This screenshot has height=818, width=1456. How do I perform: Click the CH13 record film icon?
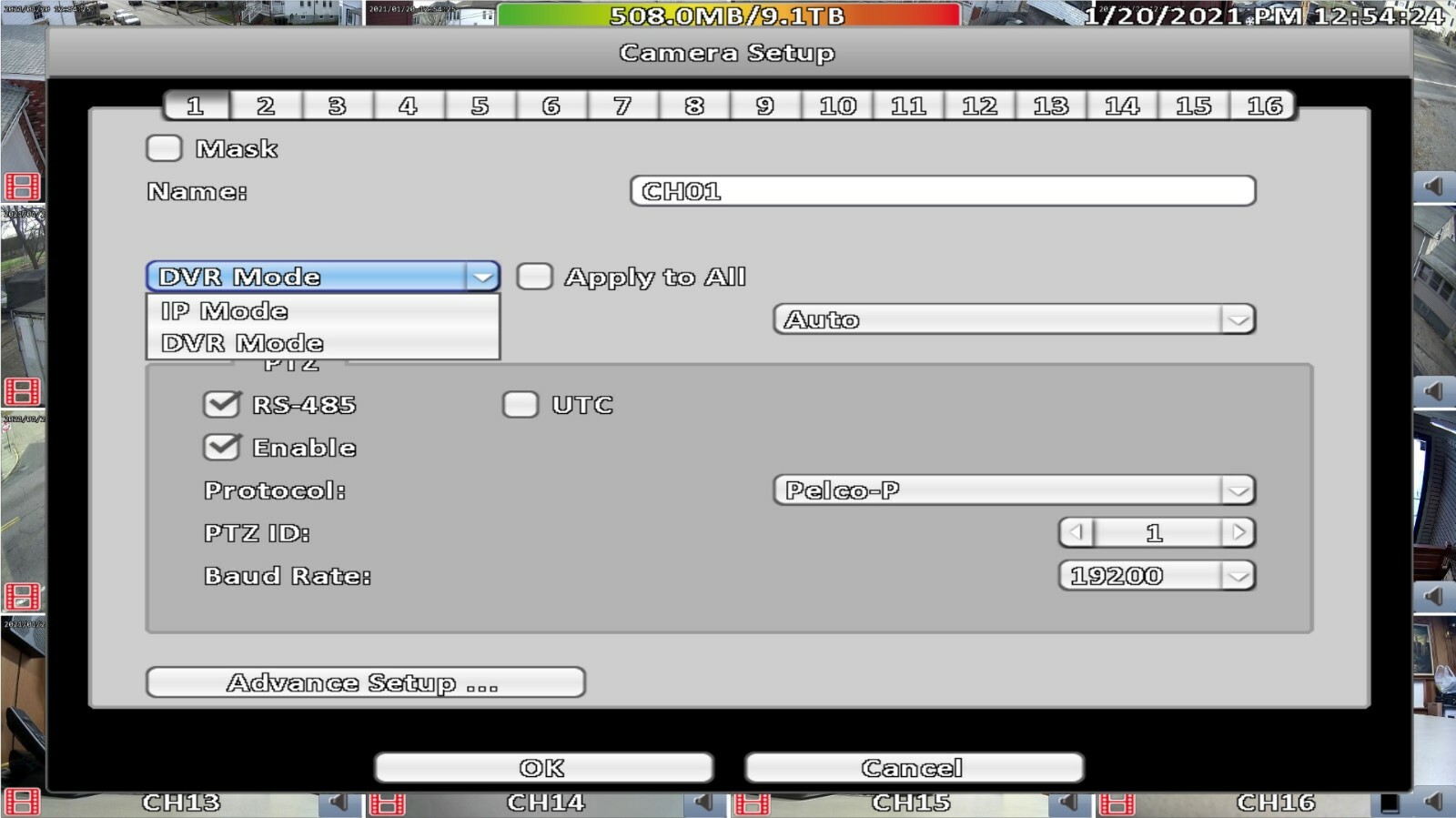[22, 803]
